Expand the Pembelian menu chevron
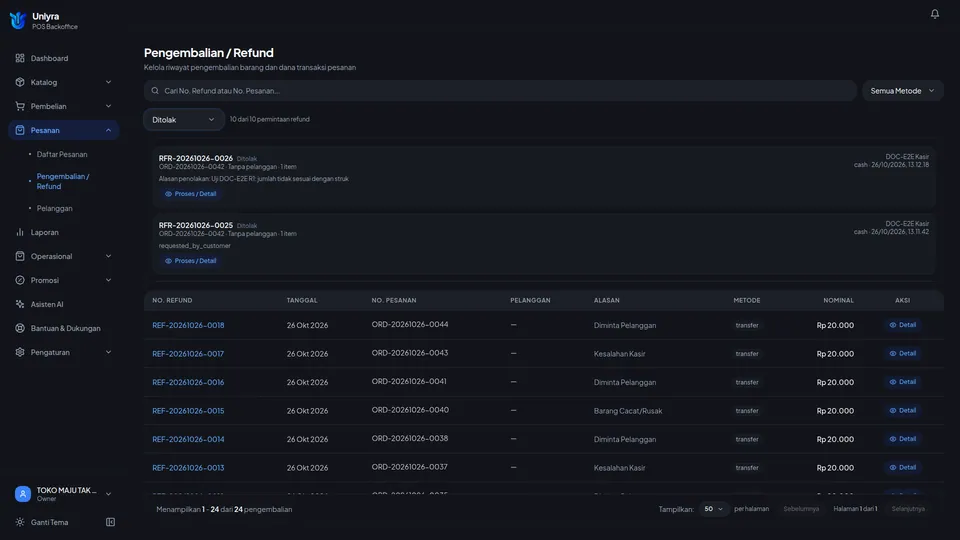960x540 pixels. (108, 106)
